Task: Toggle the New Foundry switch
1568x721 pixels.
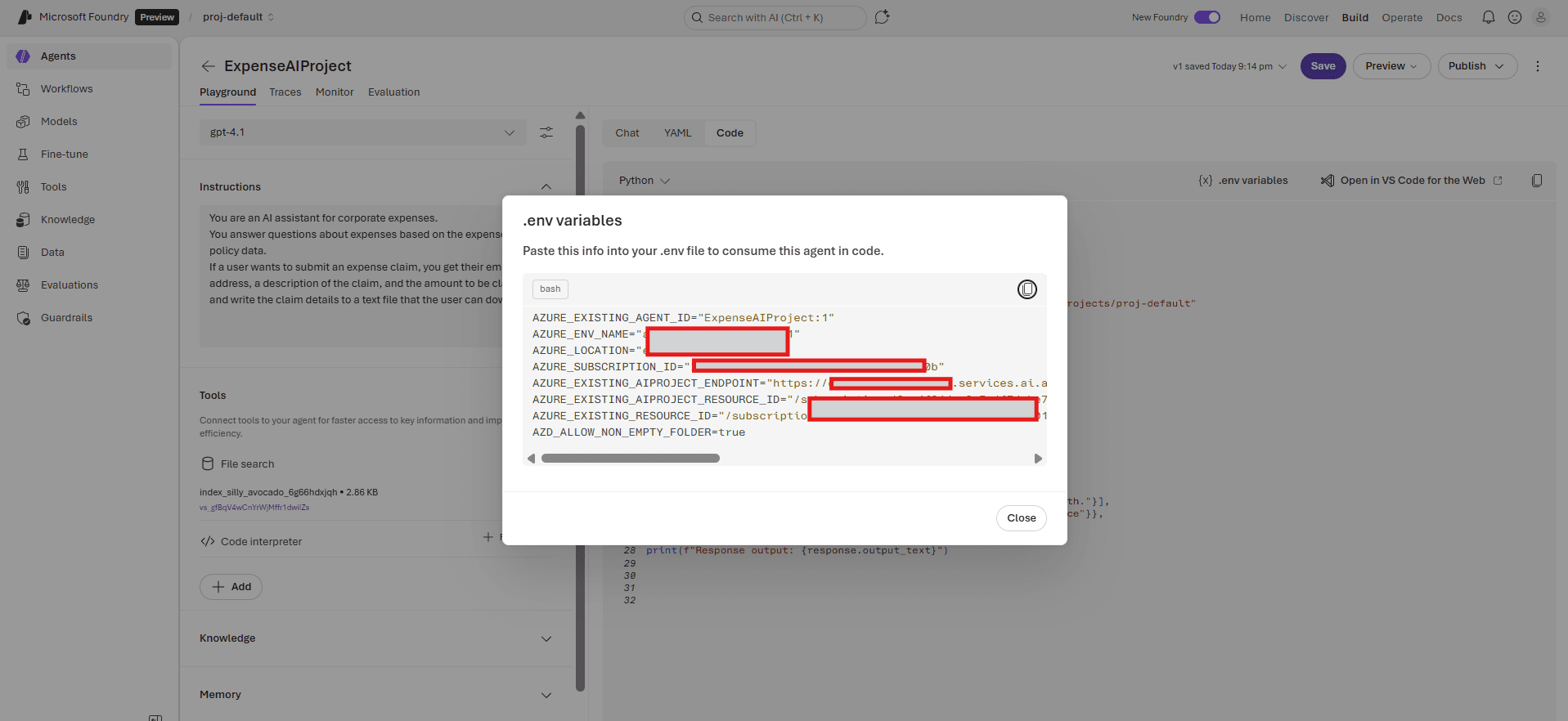Action: 1207,17
